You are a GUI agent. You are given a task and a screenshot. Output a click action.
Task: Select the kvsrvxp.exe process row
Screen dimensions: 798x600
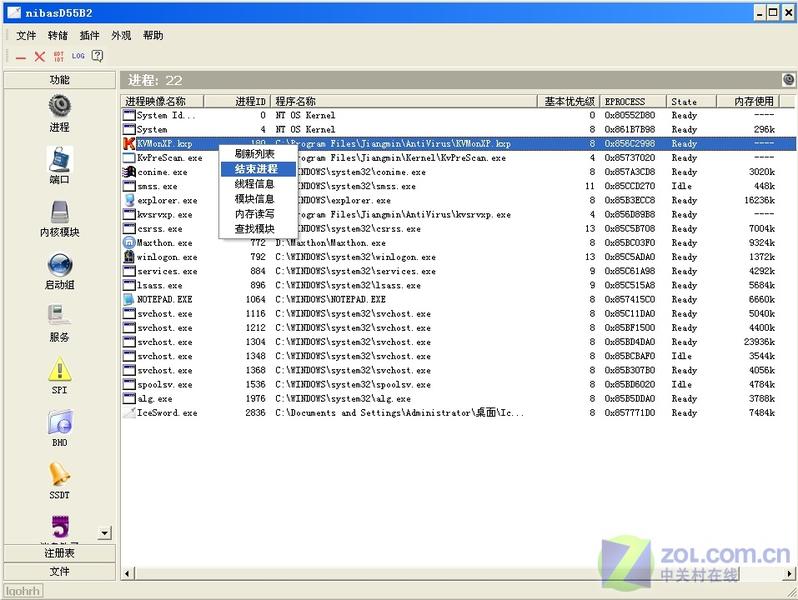click(x=459, y=214)
